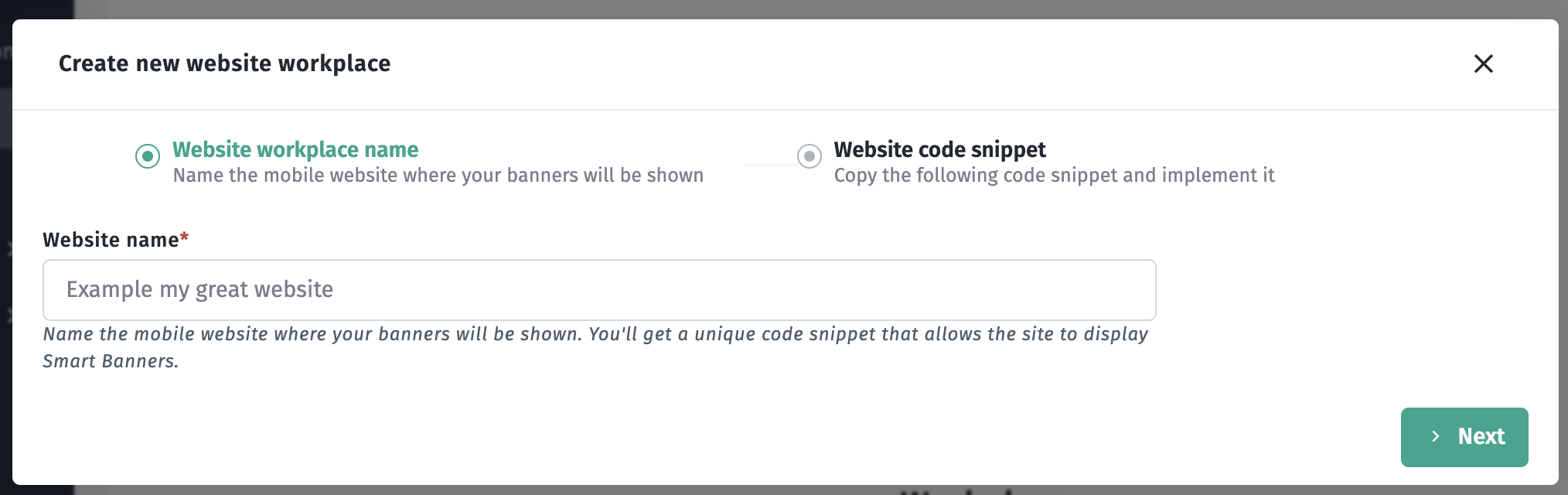The height and width of the screenshot is (495, 1568).
Task: Click the partially hidden heading below the dialog
Action: [x=956, y=490]
